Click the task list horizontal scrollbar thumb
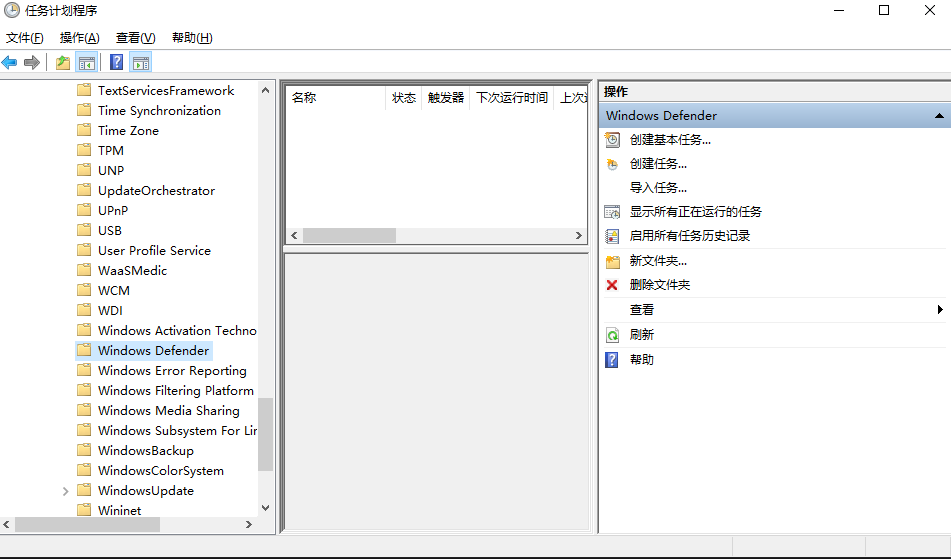 349,235
